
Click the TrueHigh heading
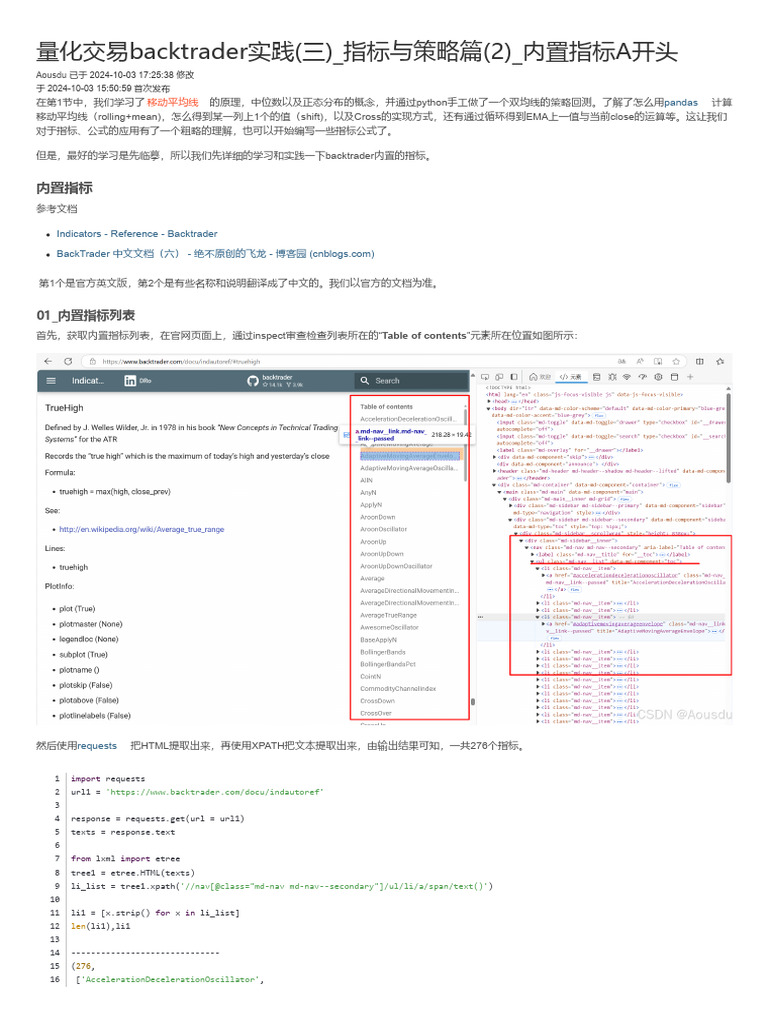pyautogui.click(x=64, y=408)
